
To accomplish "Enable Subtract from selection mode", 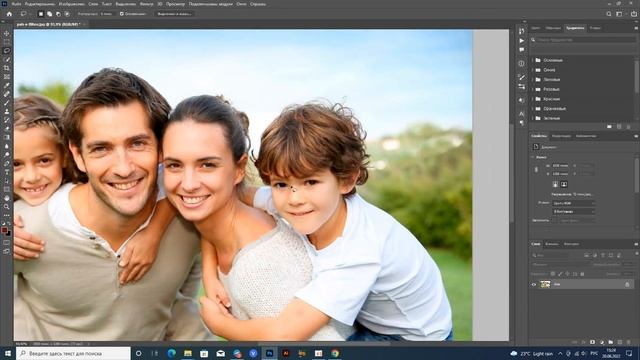I will pyautogui.click(x=58, y=14).
